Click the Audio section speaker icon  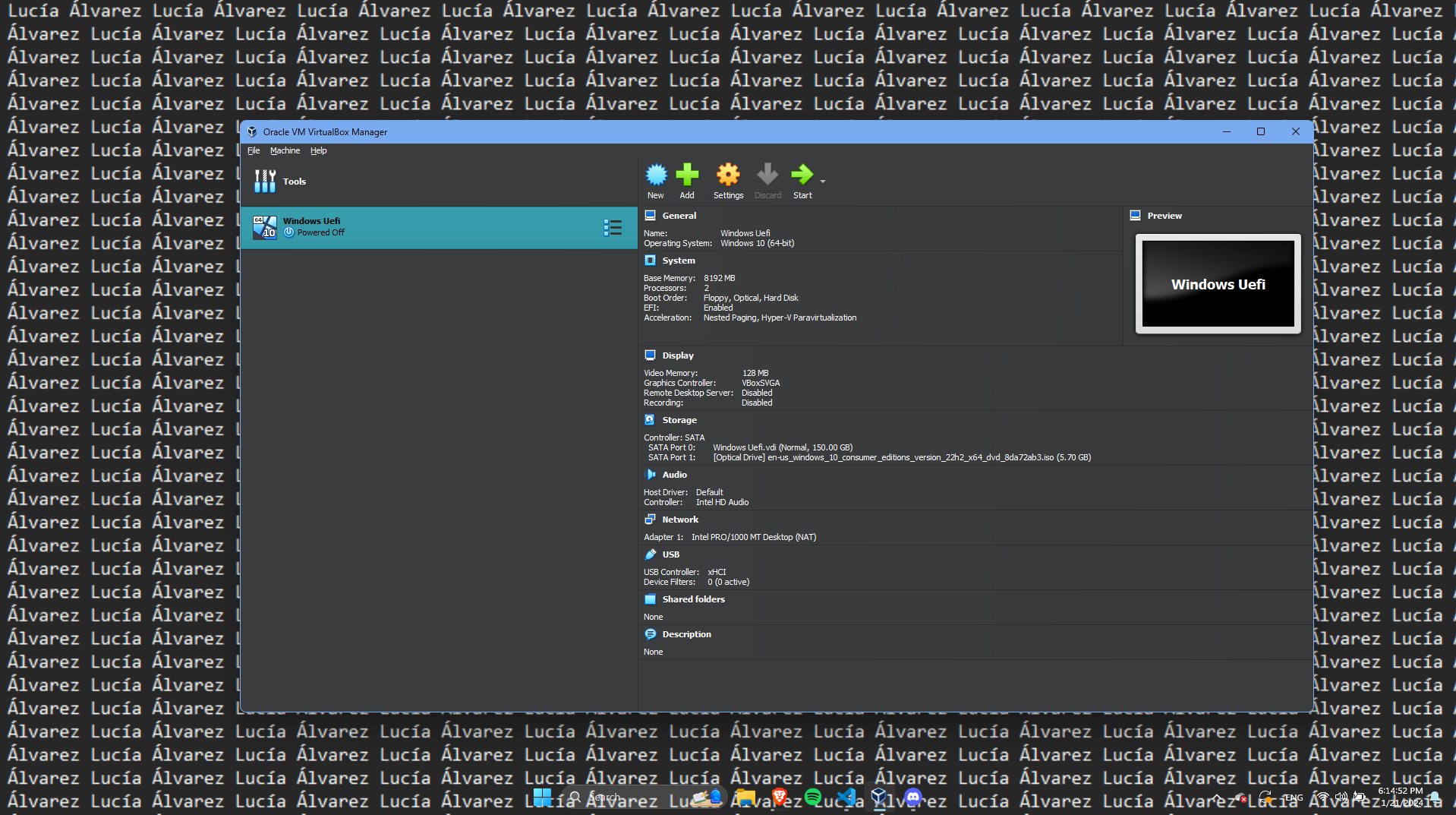(x=651, y=475)
